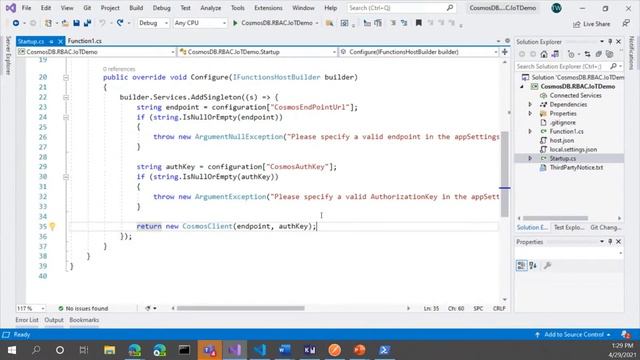
Task: Collapse the CosmosDB.RBAC.IoTDemo project node
Action: pos(522,87)
